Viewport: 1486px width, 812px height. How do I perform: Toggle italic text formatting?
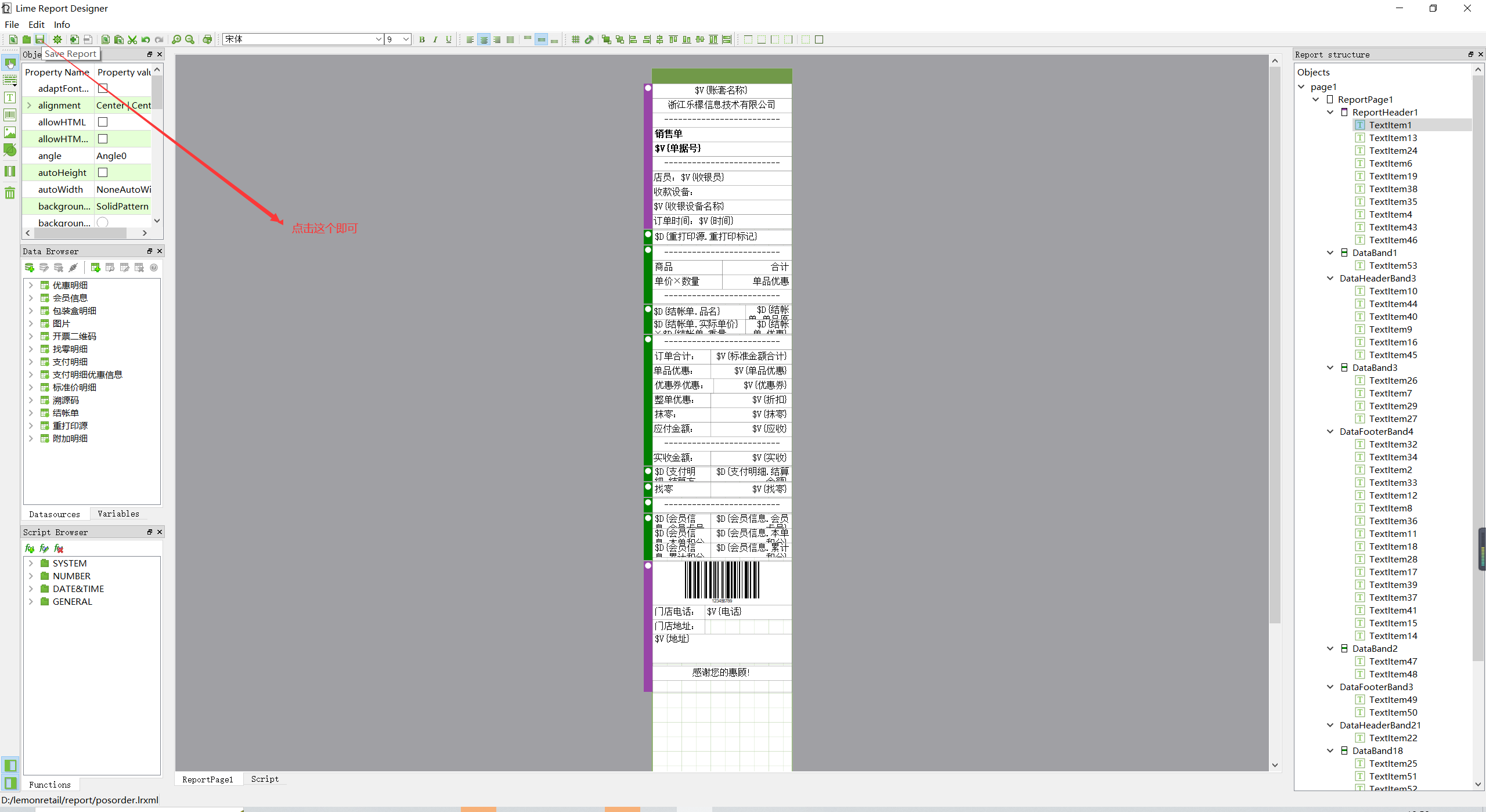[435, 39]
